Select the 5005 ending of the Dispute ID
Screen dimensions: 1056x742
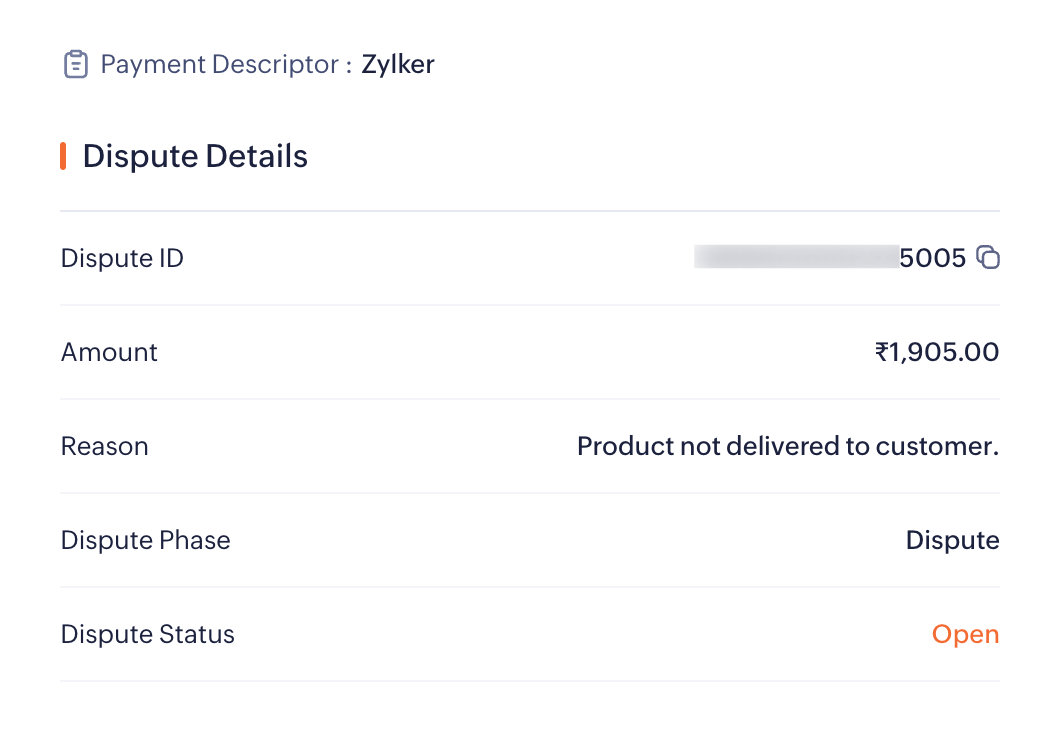pyautogui.click(x=933, y=258)
